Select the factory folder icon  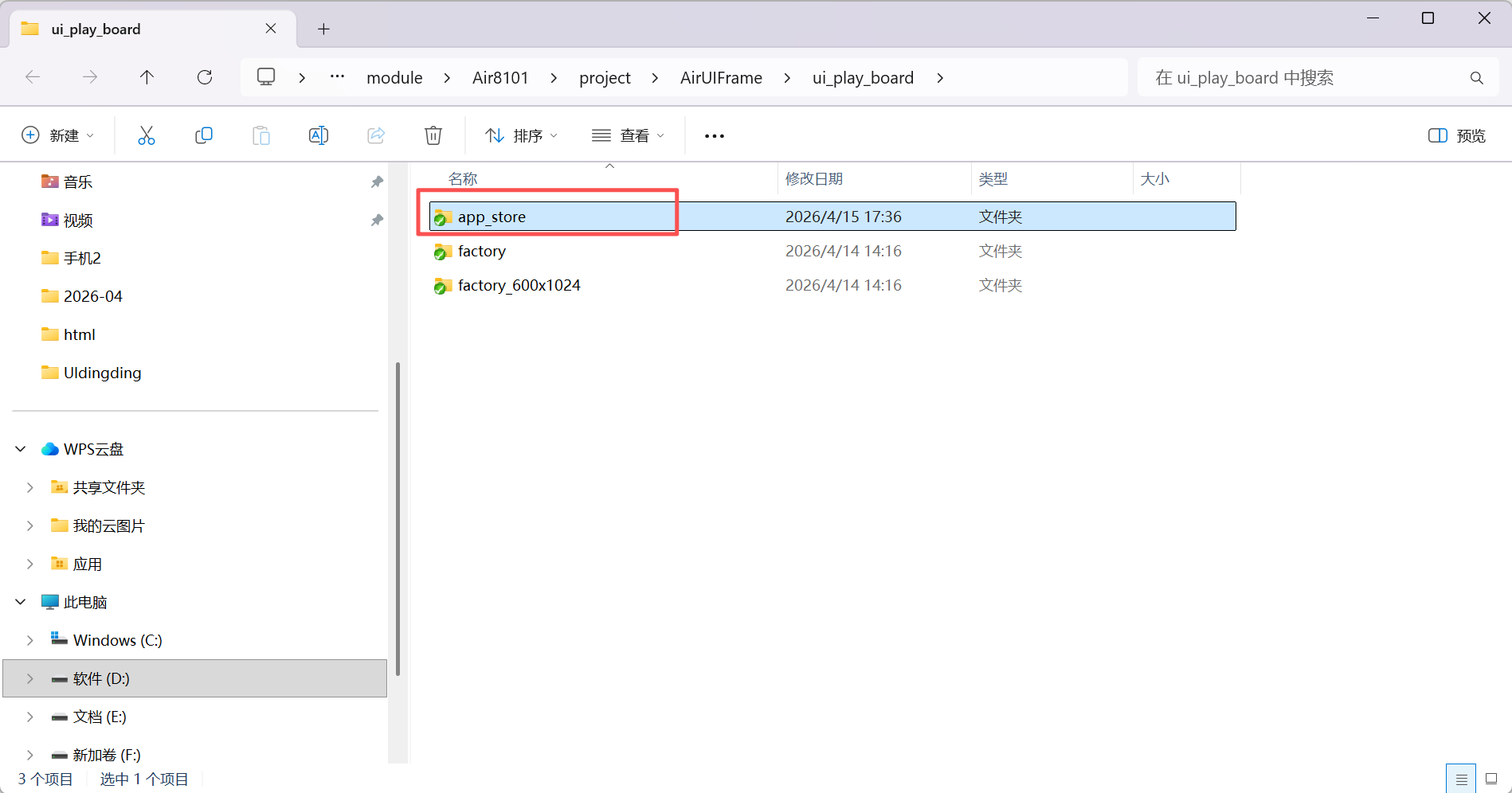pyautogui.click(x=443, y=252)
